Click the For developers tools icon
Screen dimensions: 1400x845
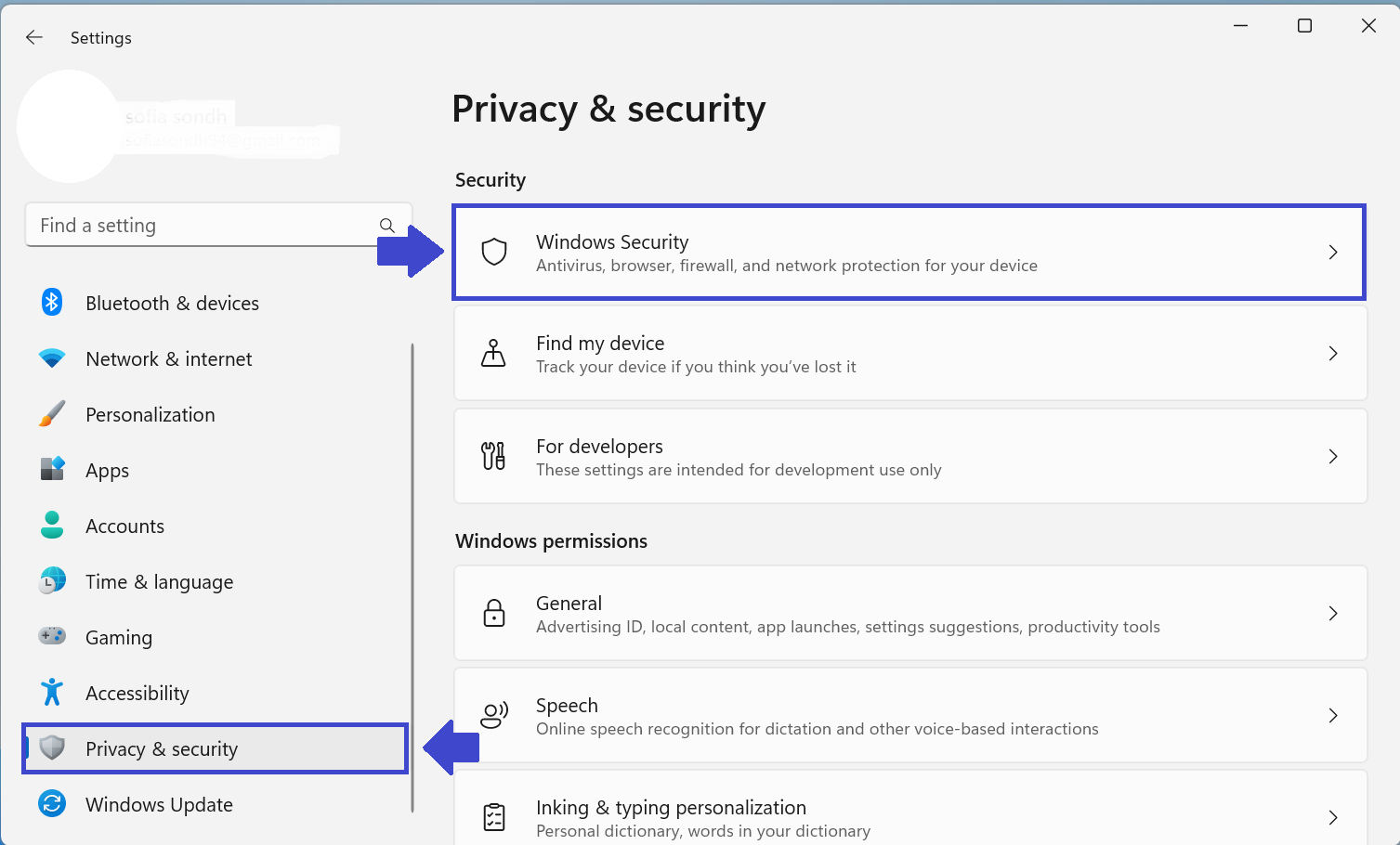point(493,456)
